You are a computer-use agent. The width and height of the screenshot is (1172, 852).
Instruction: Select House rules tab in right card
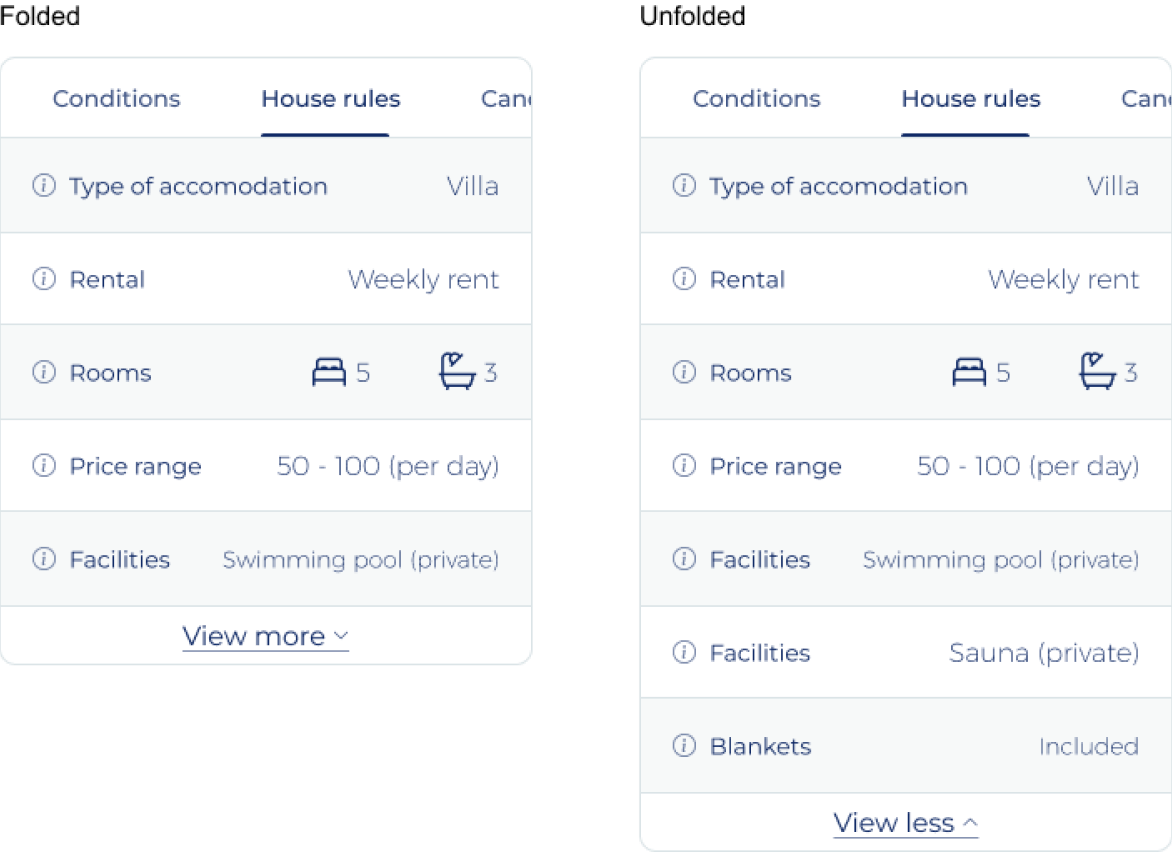point(970,99)
